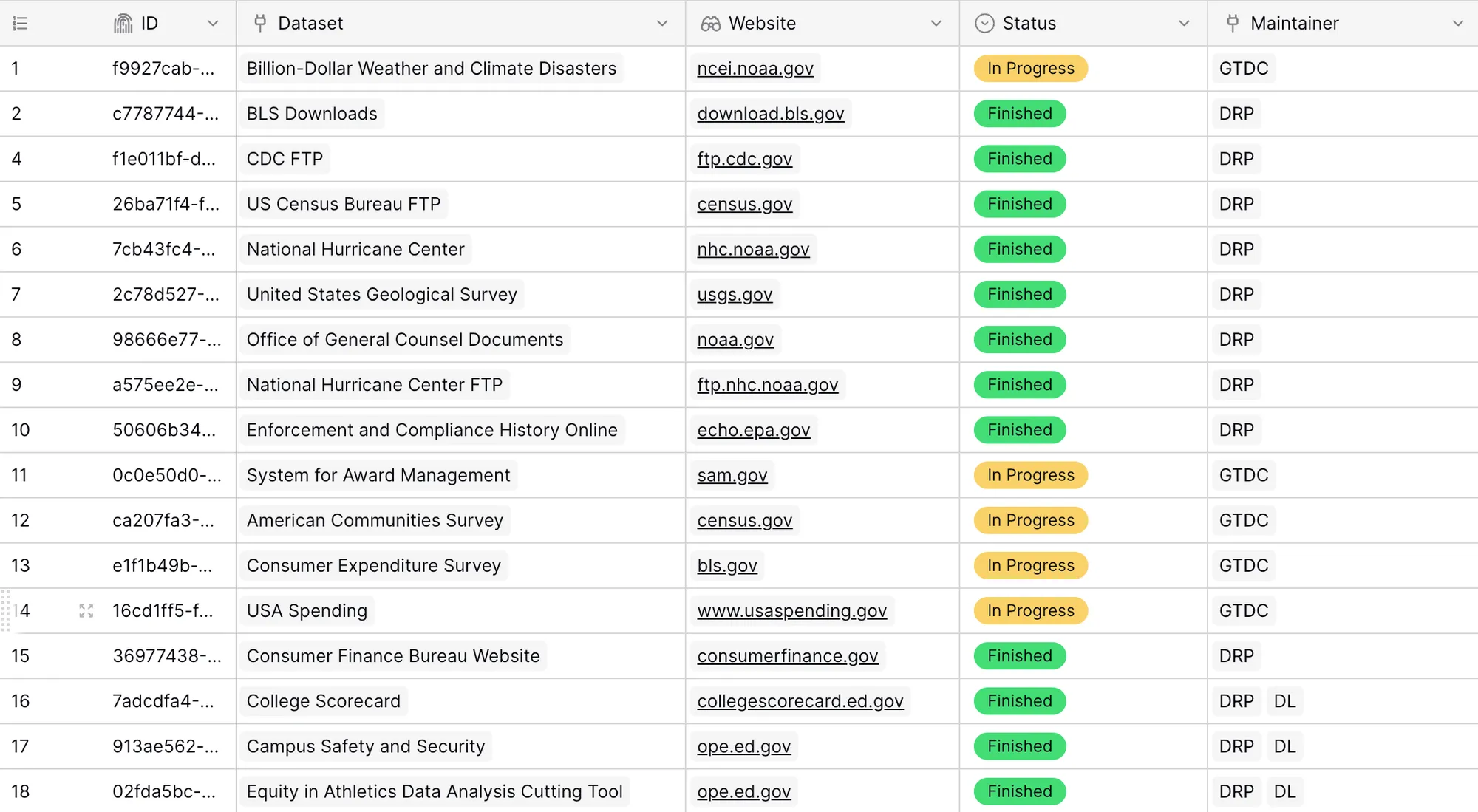Click the drag handle beside row 14

pyautogui.click(x=6, y=611)
